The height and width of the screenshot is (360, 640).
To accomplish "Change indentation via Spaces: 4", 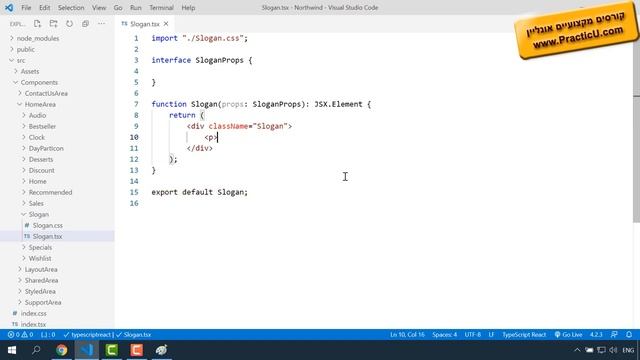I will (444, 335).
